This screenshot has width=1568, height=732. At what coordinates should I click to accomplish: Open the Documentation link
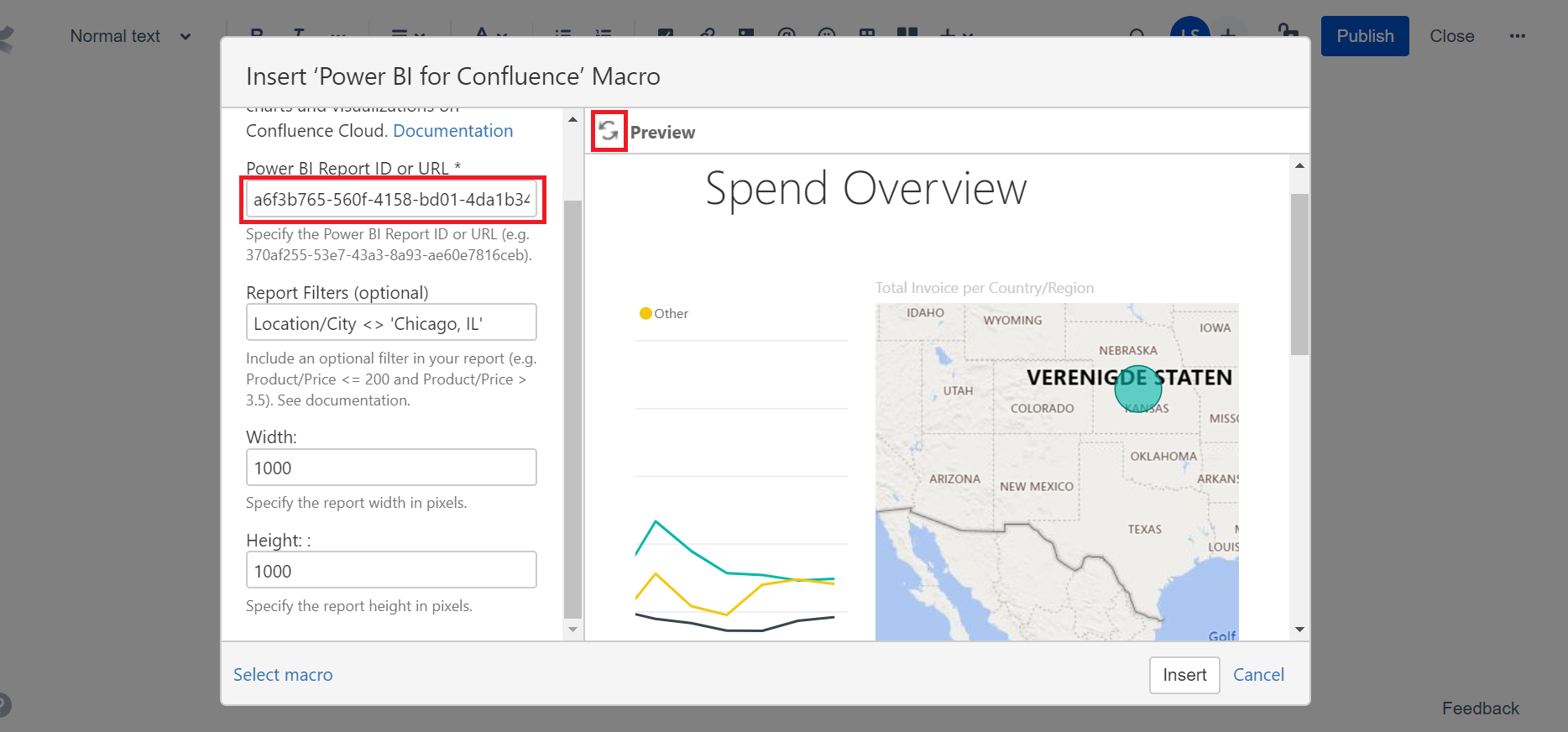pyautogui.click(x=452, y=131)
